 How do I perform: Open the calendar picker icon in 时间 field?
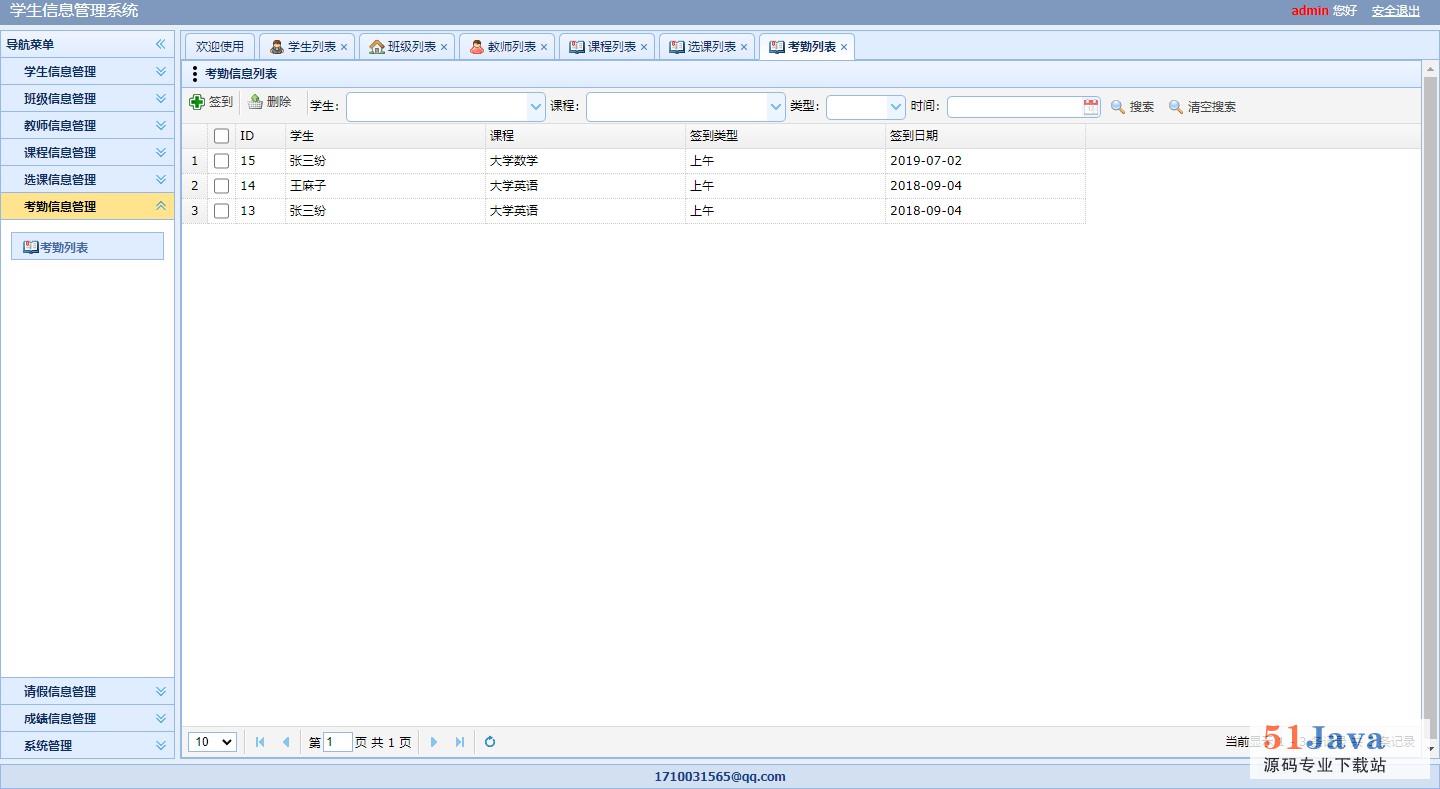pyautogui.click(x=1091, y=107)
